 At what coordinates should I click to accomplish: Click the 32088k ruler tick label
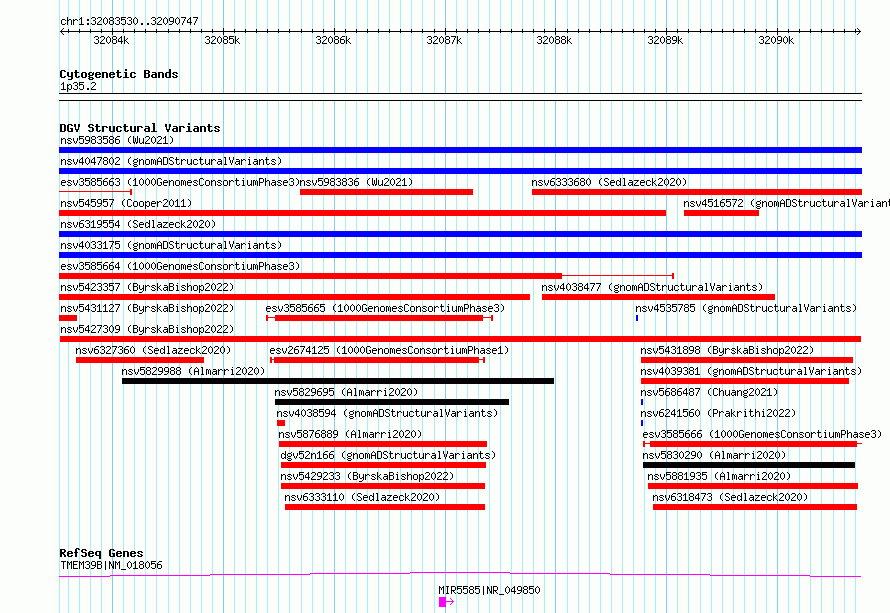(x=554, y=40)
